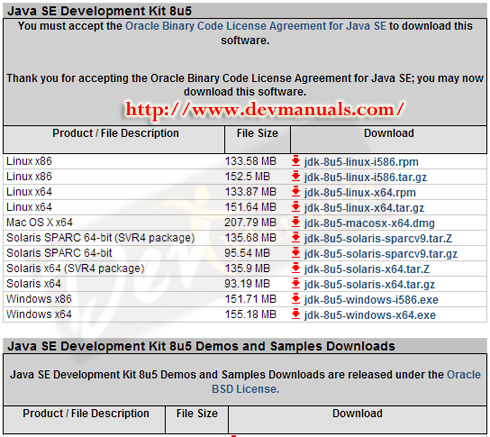
Task: Click the 207.79 MB file size
Action: [250, 222]
